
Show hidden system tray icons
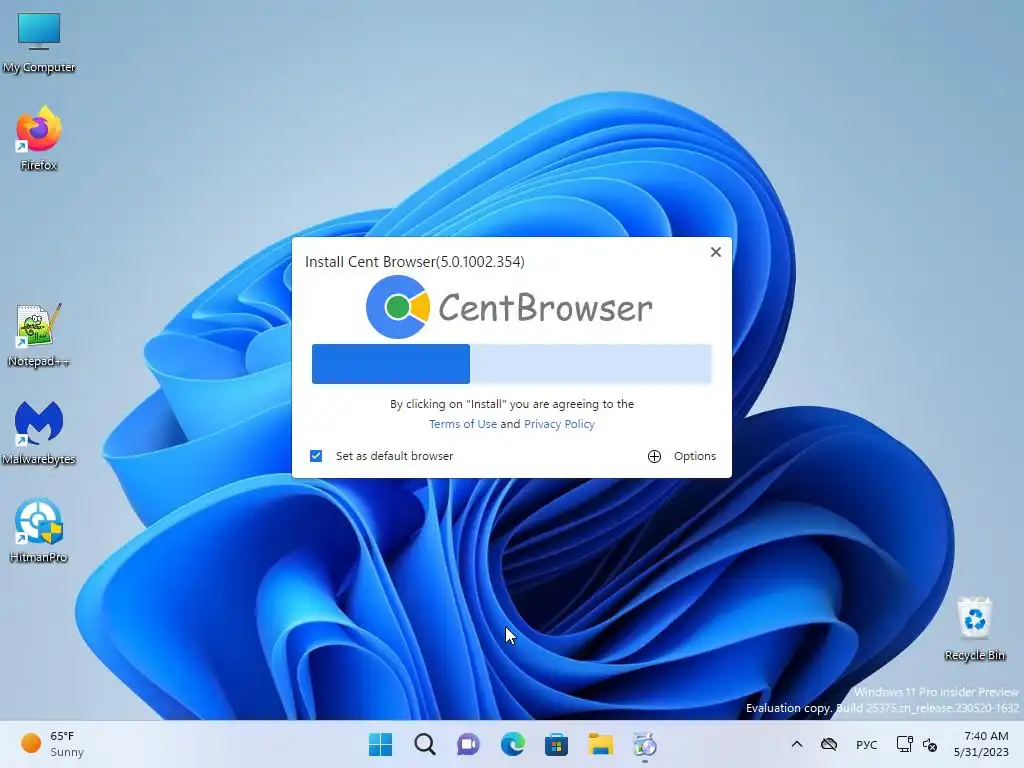(797, 744)
